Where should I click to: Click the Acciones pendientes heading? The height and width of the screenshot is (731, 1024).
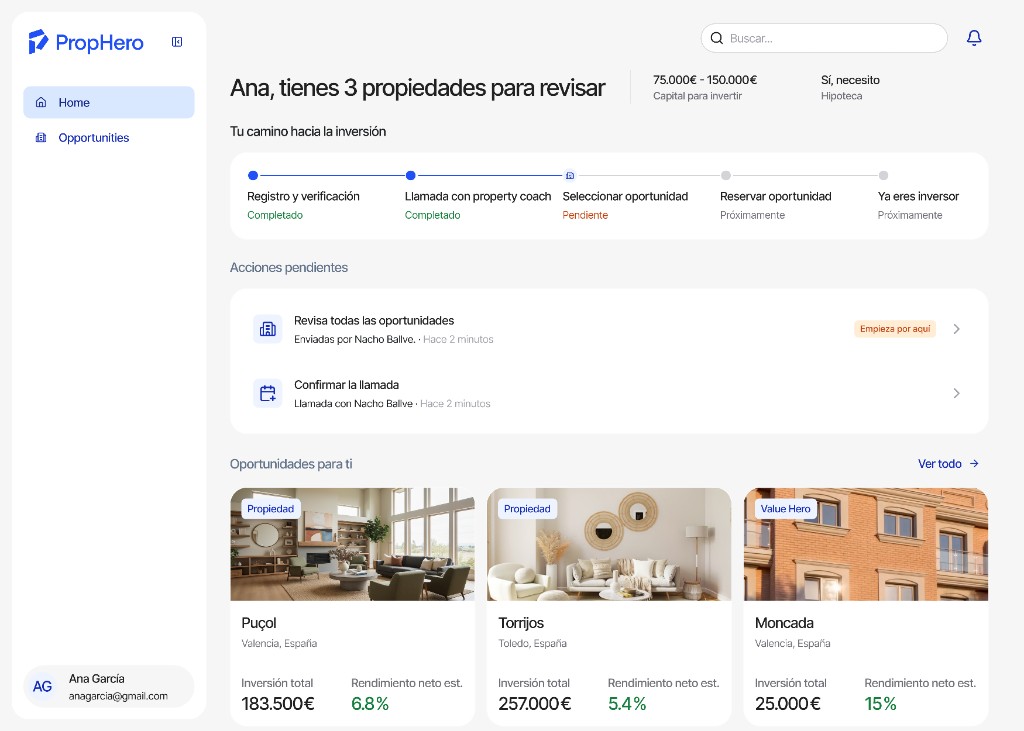pyautogui.click(x=289, y=267)
